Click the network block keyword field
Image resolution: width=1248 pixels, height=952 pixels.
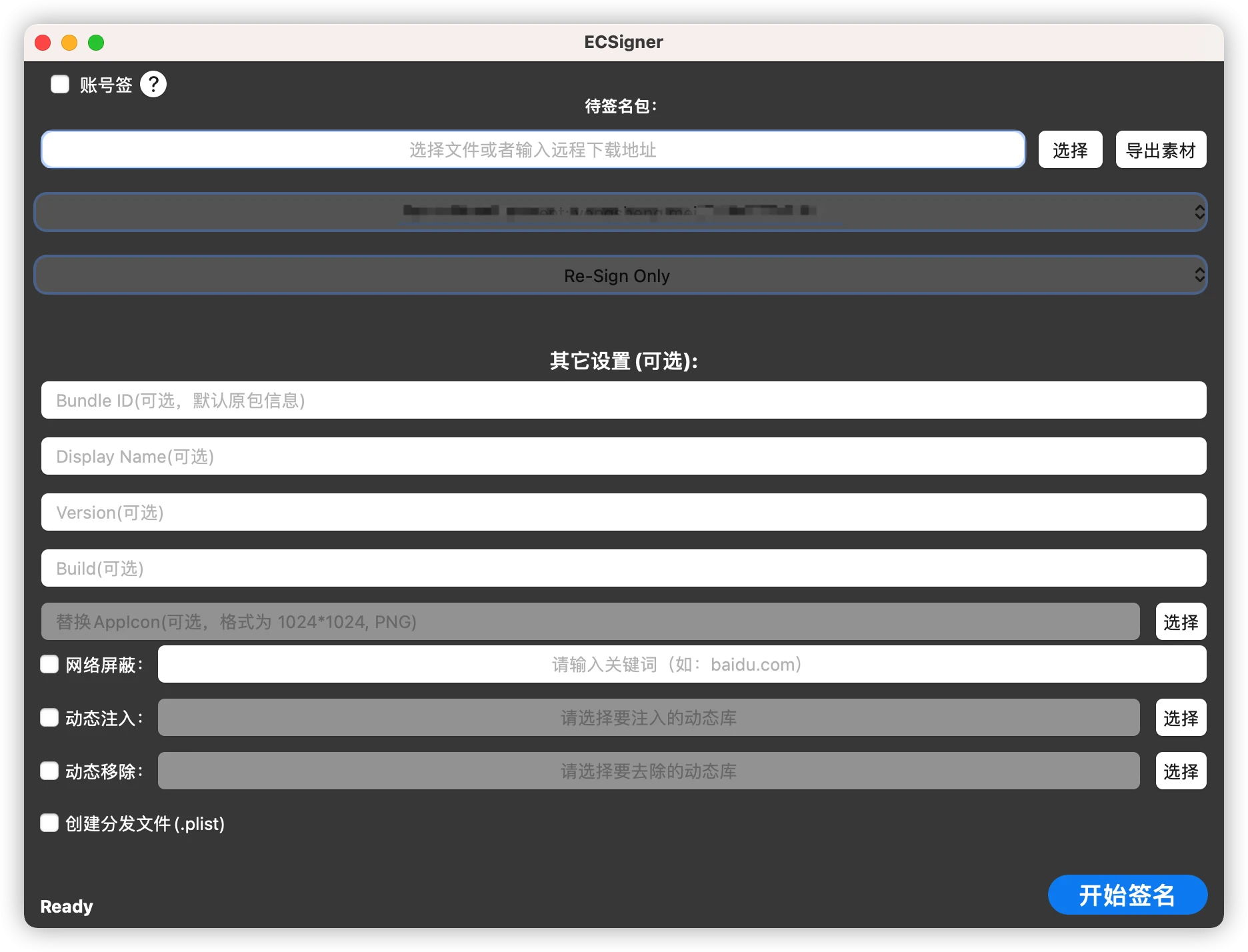(682, 664)
